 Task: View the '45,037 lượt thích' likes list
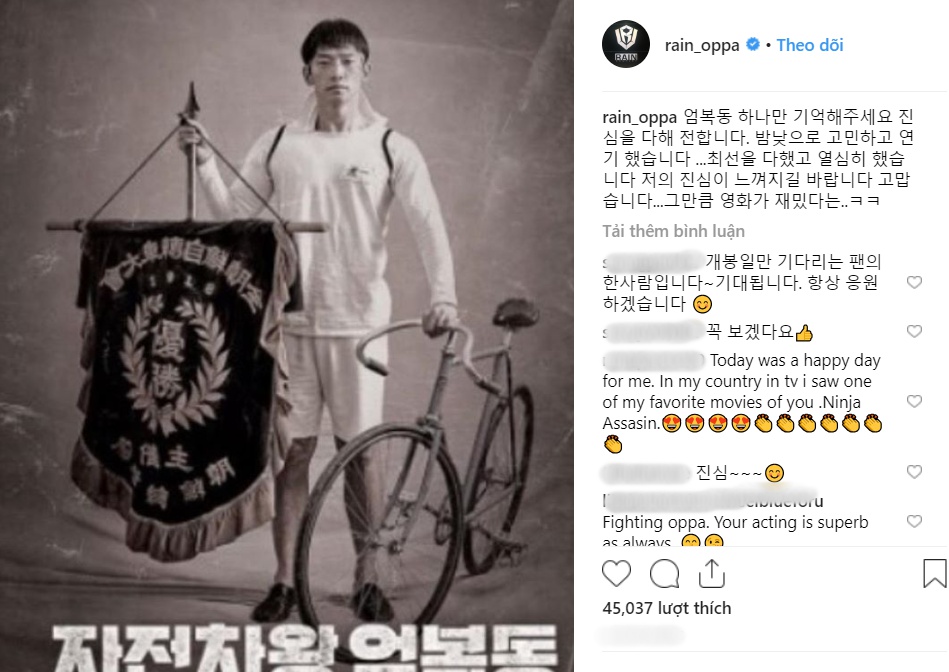667,608
